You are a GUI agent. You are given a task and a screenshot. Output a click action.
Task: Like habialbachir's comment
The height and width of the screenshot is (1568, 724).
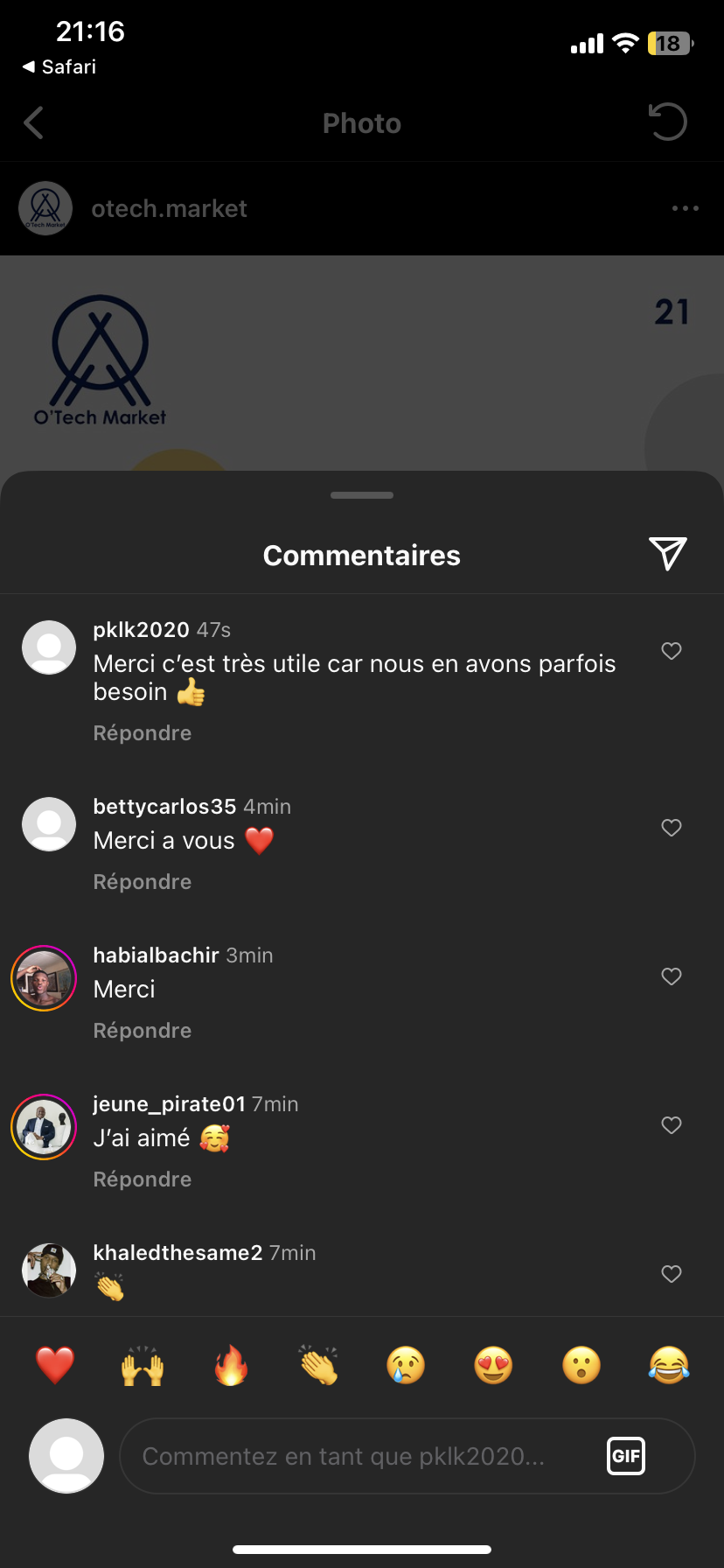[x=672, y=976]
